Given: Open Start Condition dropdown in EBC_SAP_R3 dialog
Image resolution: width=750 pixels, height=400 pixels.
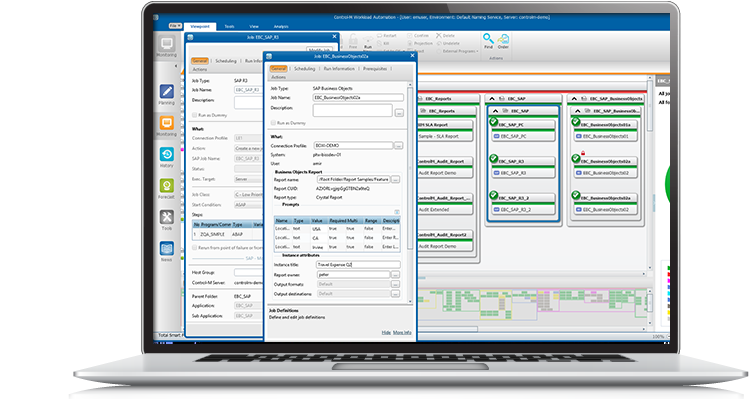Looking at the screenshot, I should [x=248, y=205].
